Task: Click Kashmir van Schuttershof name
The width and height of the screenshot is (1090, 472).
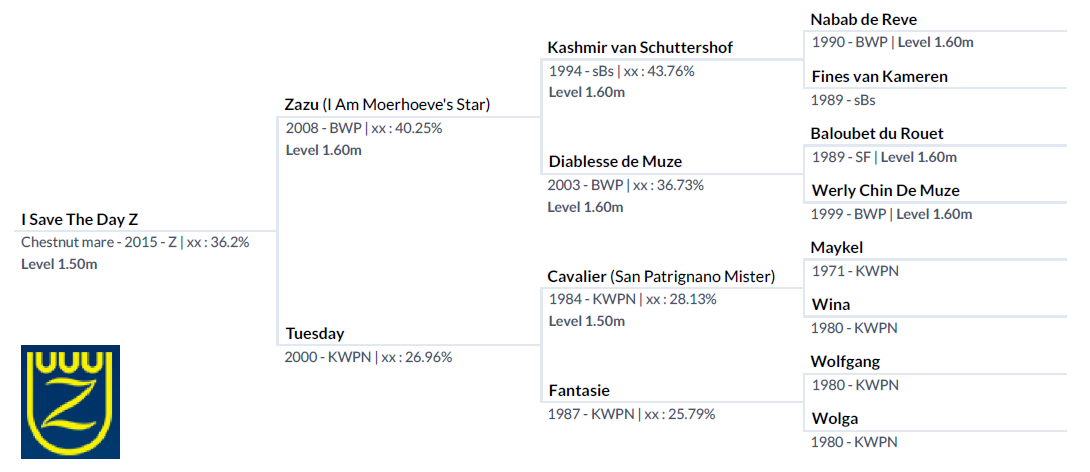Action: (x=640, y=48)
